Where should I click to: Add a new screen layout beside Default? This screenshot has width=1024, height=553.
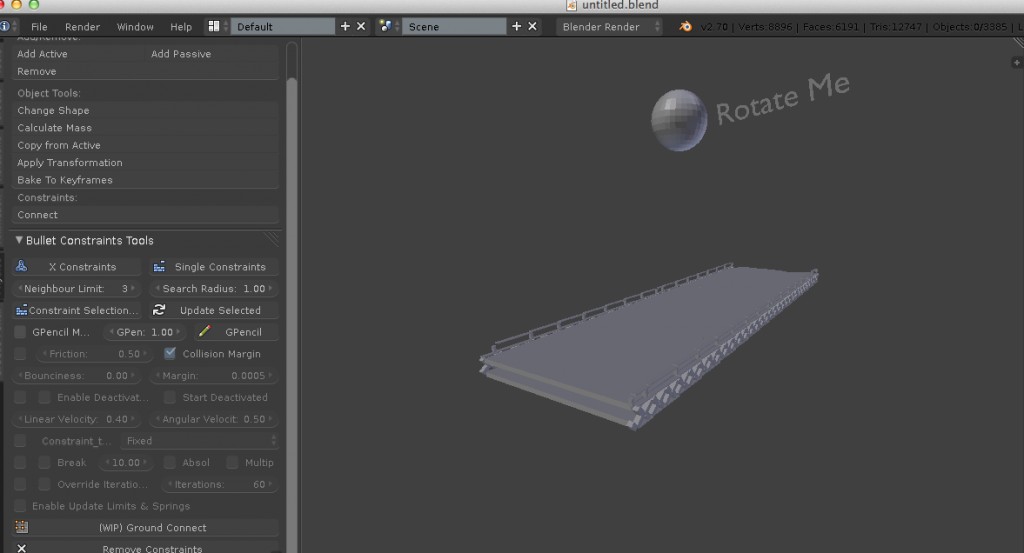click(x=345, y=26)
